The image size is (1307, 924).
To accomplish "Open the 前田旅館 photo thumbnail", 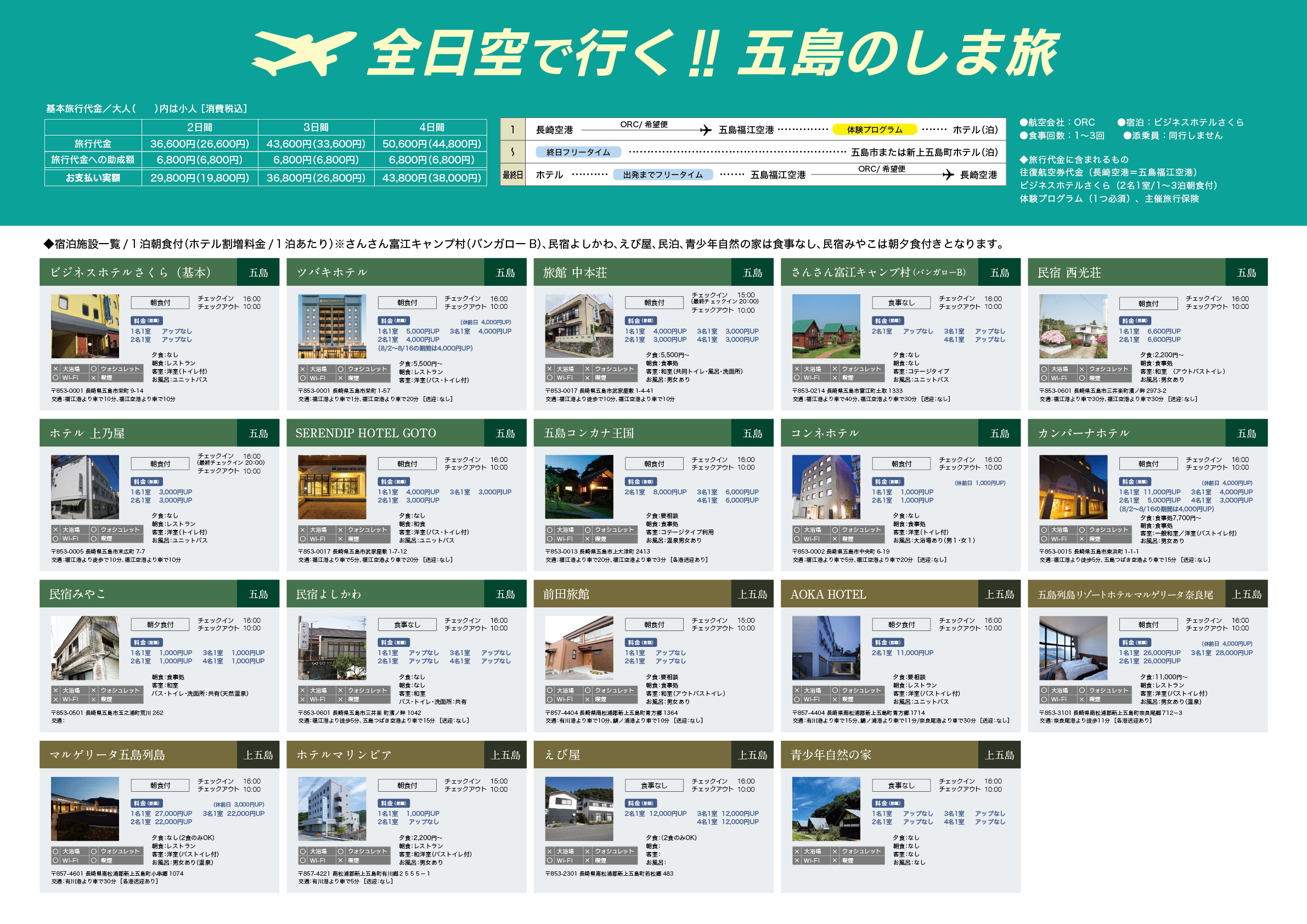I will pyautogui.click(x=579, y=648).
